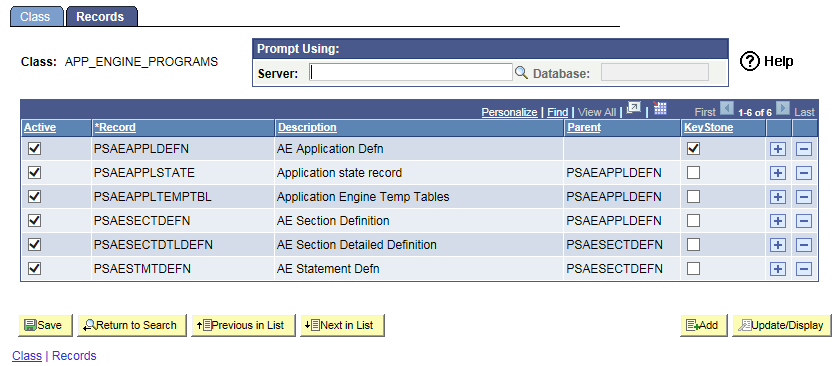
Task: Uncheck Active for PSAESTMTDEFN
Action: pyautogui.click(x=34, y=269)
